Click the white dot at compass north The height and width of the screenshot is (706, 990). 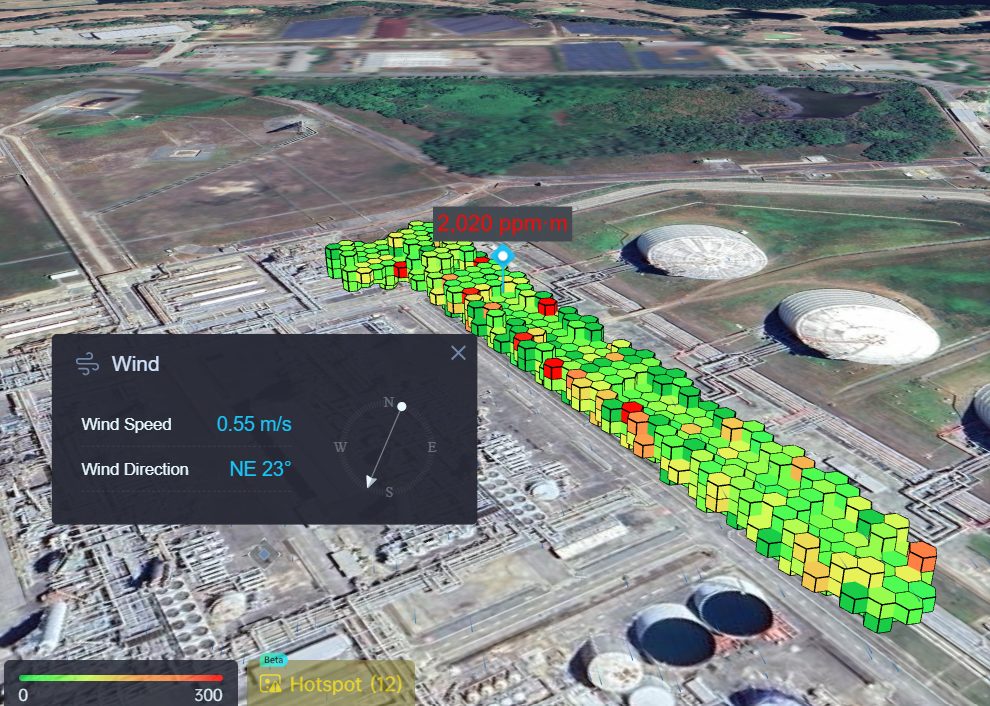pyautogui.click(x=403, y=405)
